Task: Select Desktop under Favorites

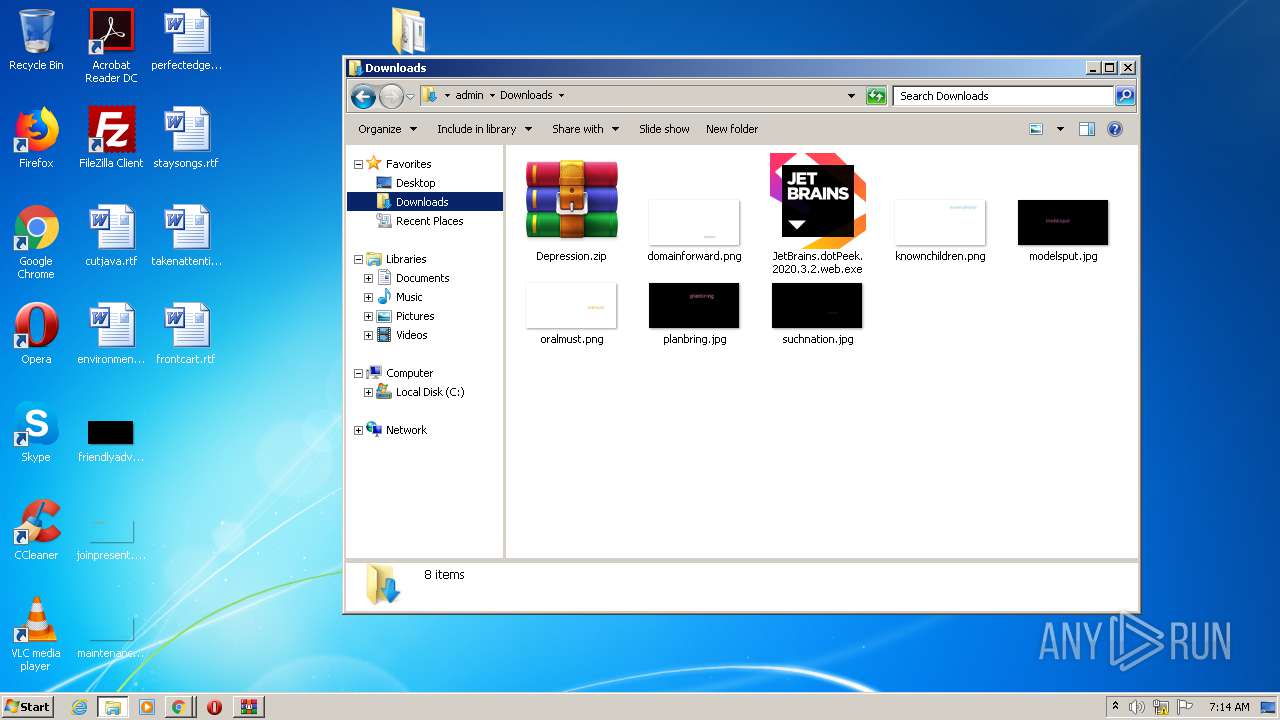Action: pos(415,183)
